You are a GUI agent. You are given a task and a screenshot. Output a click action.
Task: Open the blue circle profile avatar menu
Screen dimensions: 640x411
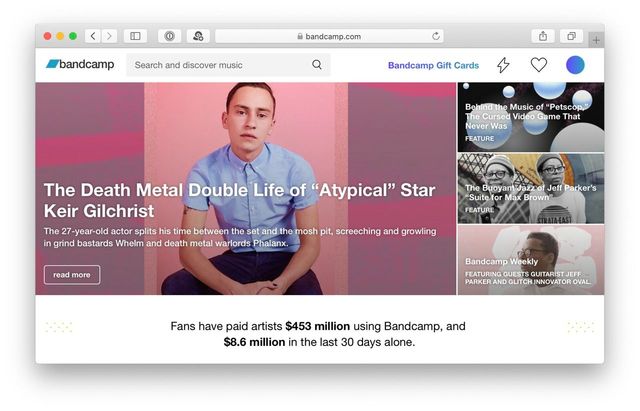click(575, 65)
